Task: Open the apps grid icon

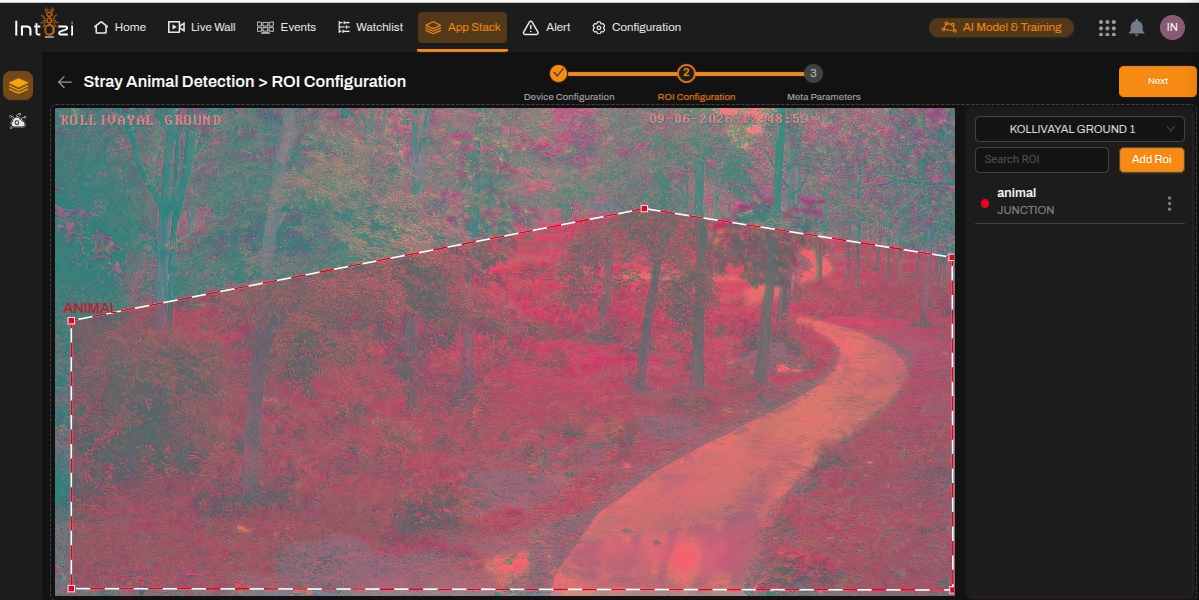Action: (x=1106, y=28)
